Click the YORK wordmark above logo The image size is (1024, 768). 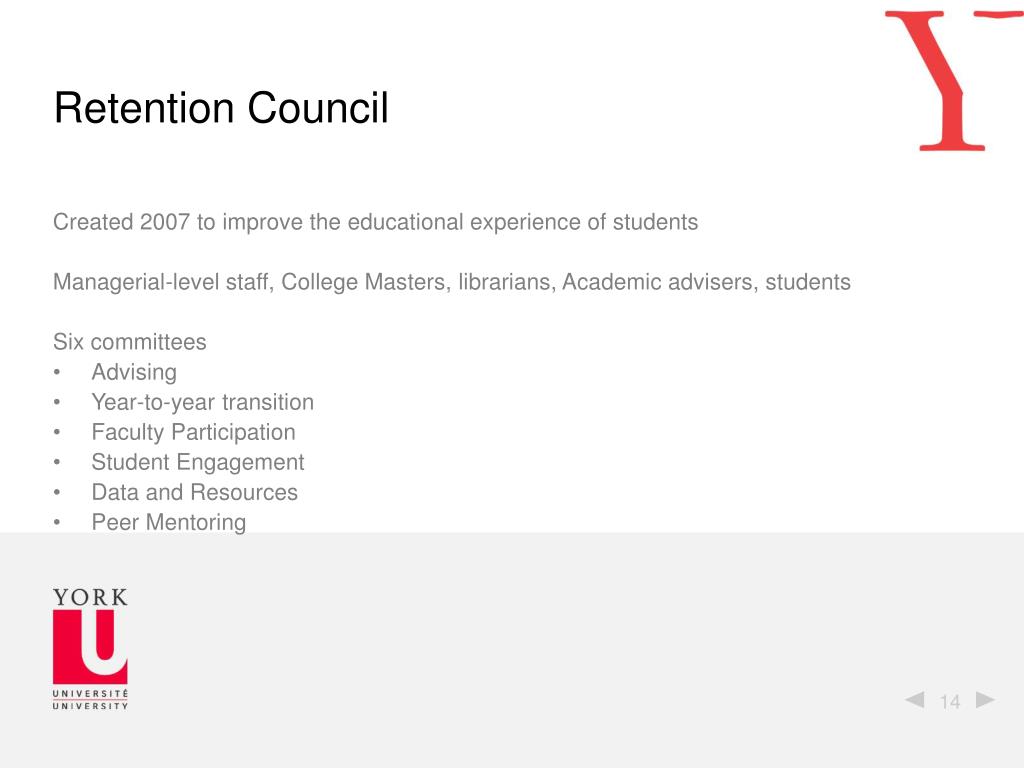(x=90, y=598)
